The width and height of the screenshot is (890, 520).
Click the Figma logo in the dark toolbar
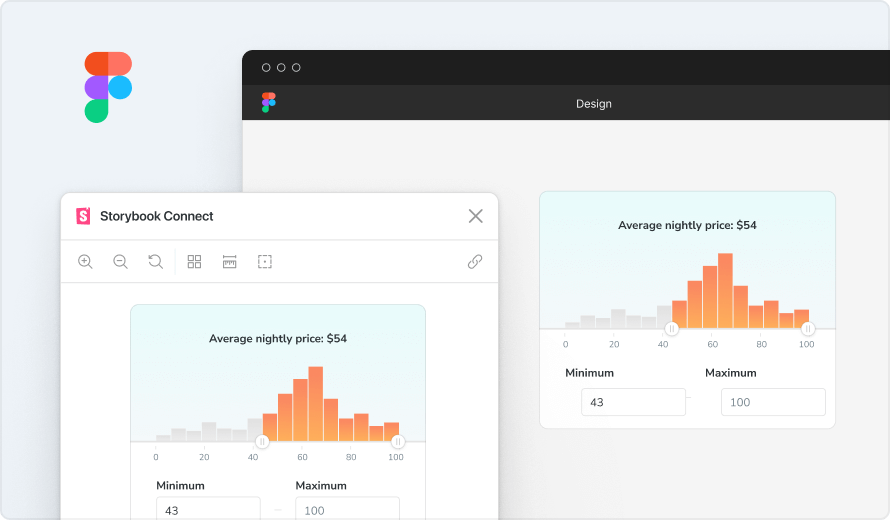pos(268,103)
